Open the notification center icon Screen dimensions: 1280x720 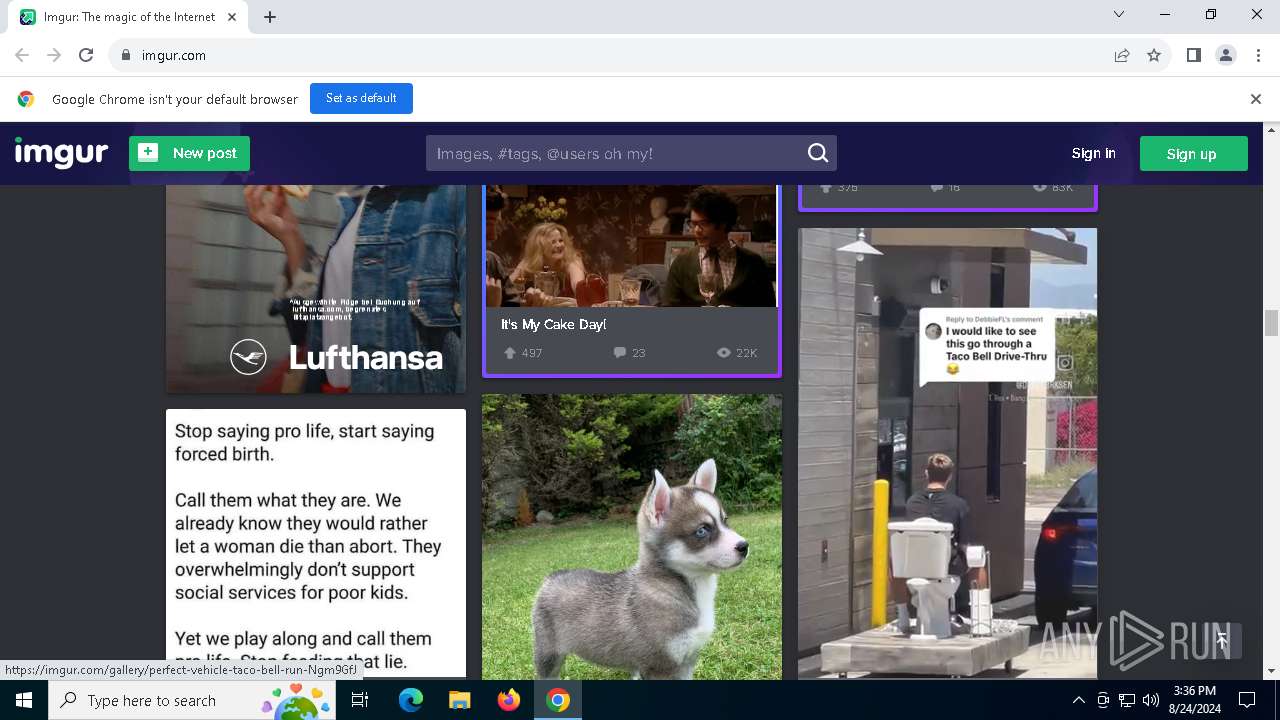[1247, 700]
